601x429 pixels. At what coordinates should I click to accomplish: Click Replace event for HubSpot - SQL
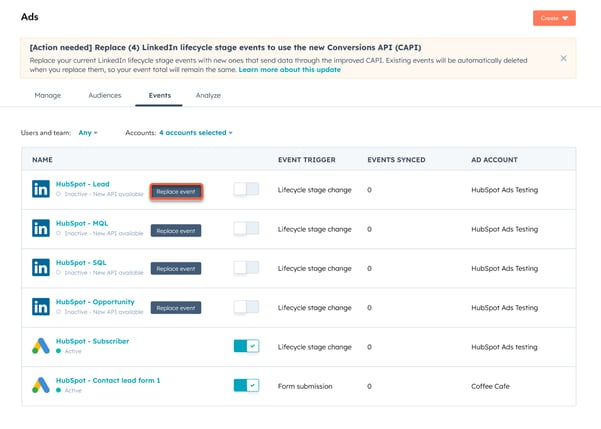(176, 269)
